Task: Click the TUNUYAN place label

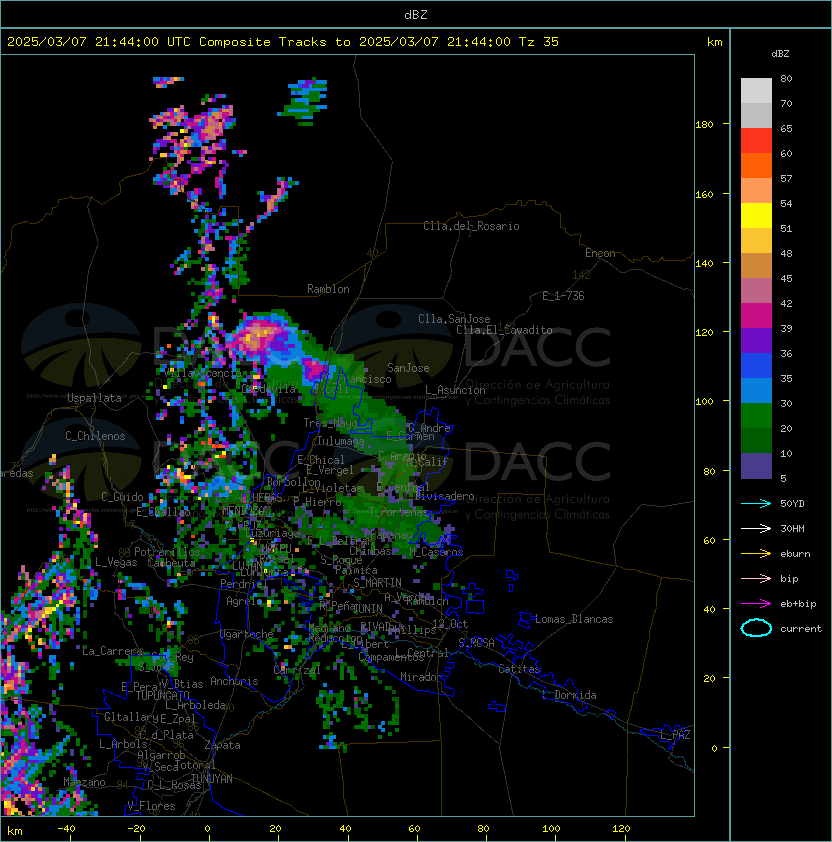Action: click(212, 779)
